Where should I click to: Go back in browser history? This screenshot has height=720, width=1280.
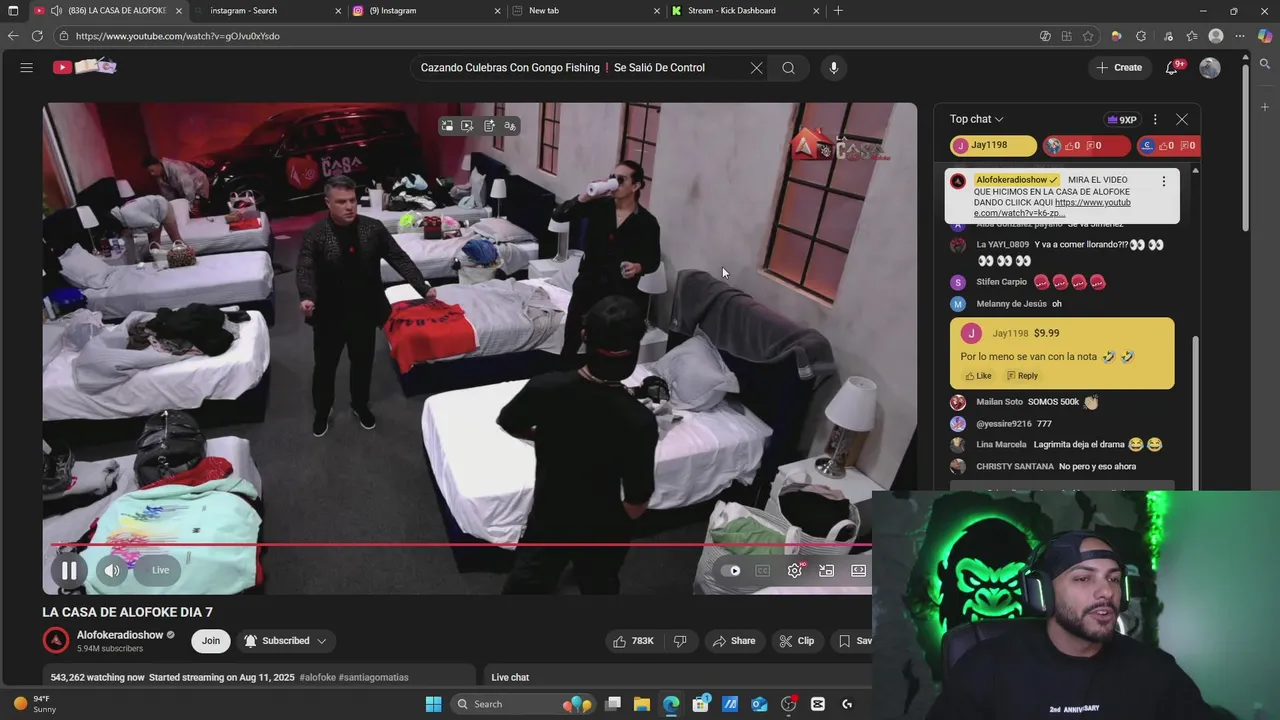click(x=13, y=36)
